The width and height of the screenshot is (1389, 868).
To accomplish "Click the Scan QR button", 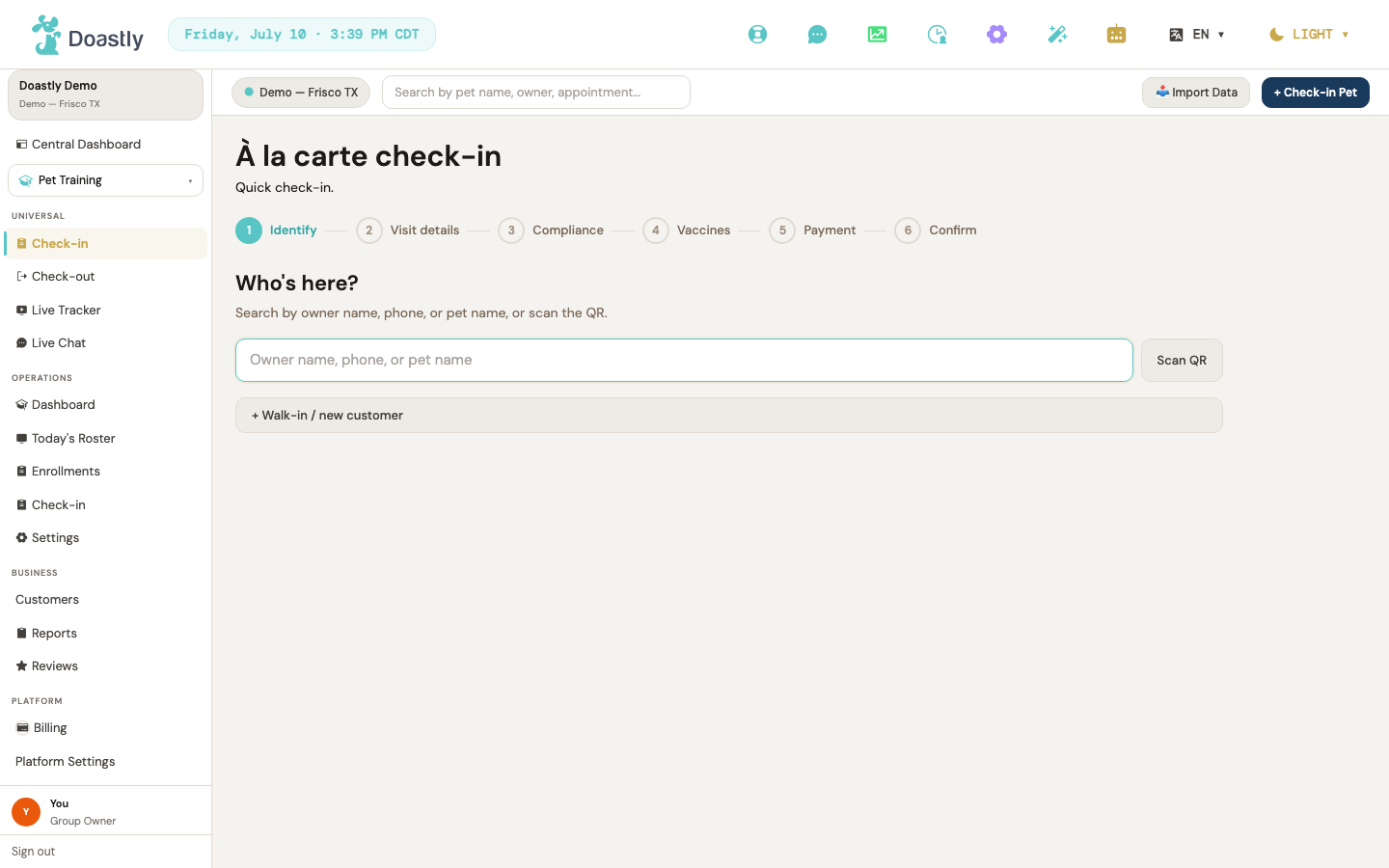I will (x=1182, y=360).
